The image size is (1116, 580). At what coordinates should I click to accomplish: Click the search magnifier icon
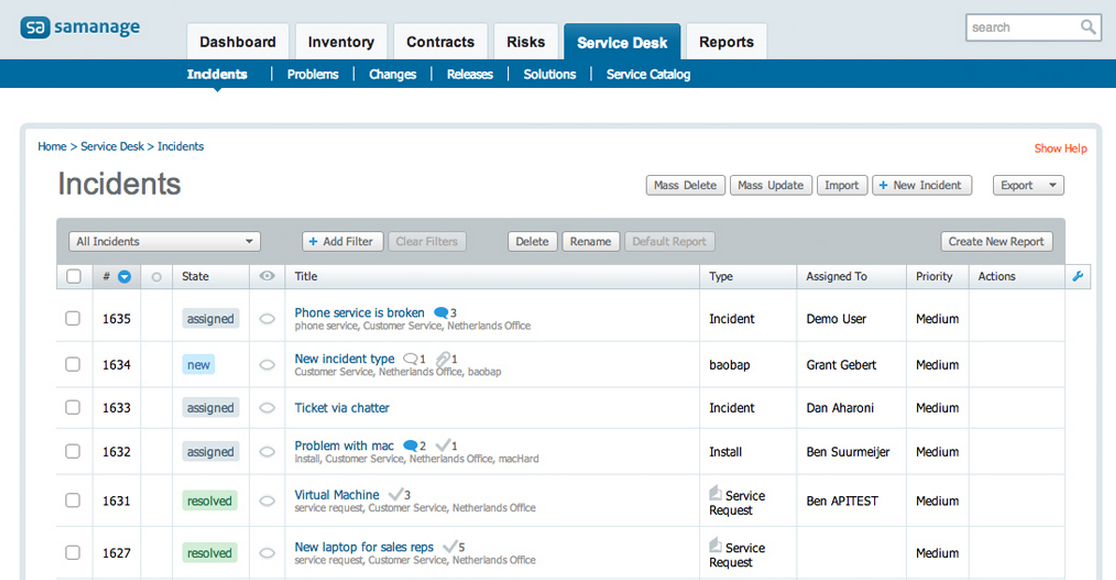click(x=1090, y=27)
